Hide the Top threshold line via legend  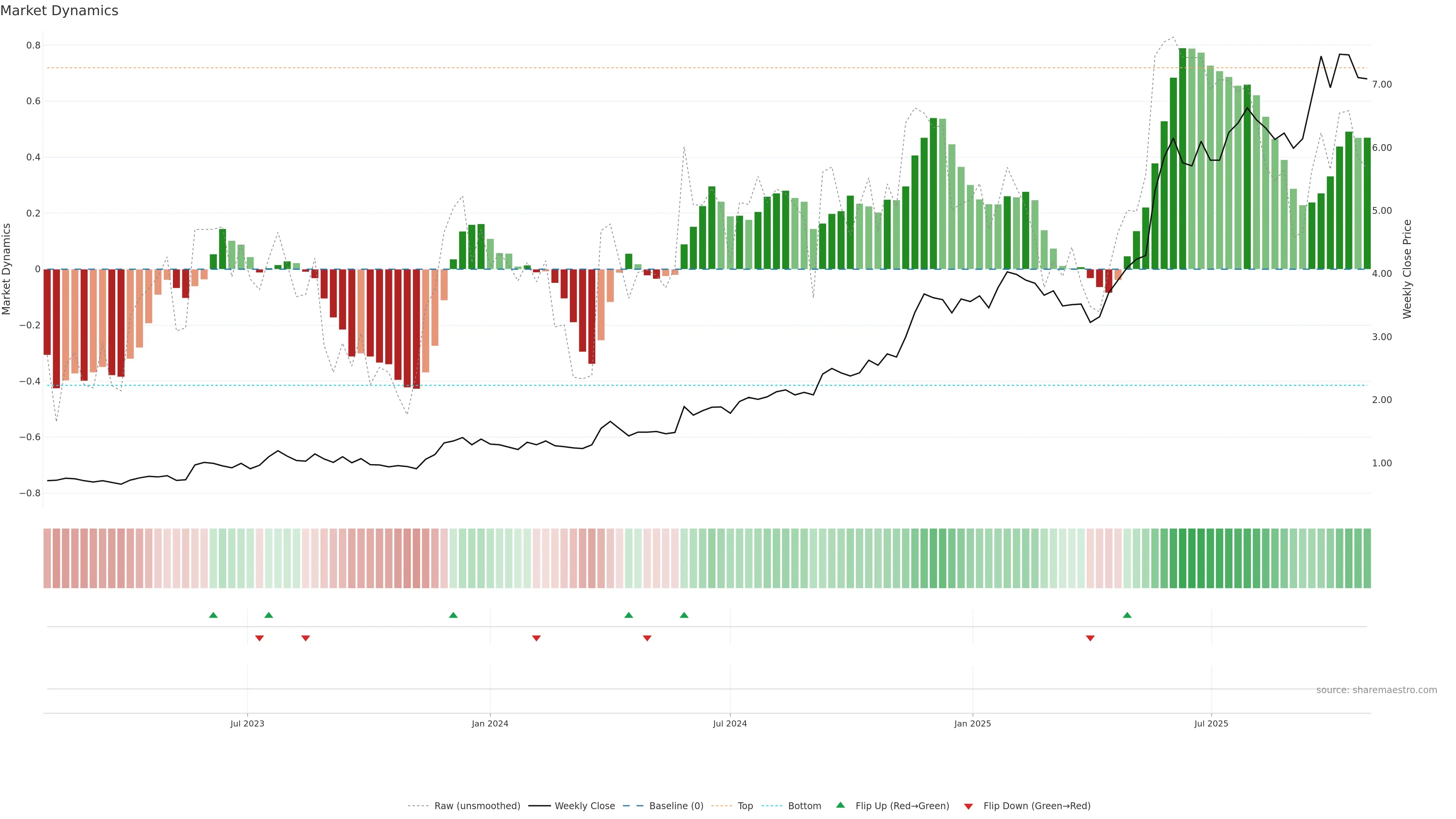pyautogui.click(x=745, y=806)
